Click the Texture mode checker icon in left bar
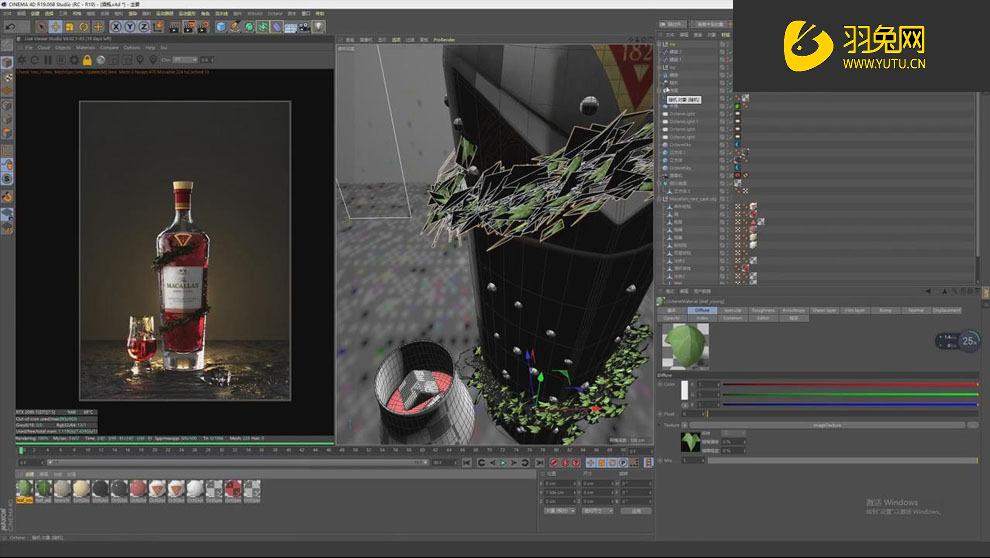Screen dimensions: 990x558 (7, 77)
